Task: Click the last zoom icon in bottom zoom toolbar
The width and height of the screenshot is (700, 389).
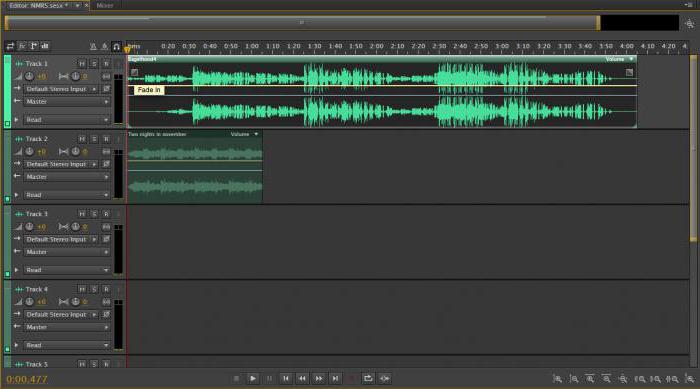Action: coord(689,379)
